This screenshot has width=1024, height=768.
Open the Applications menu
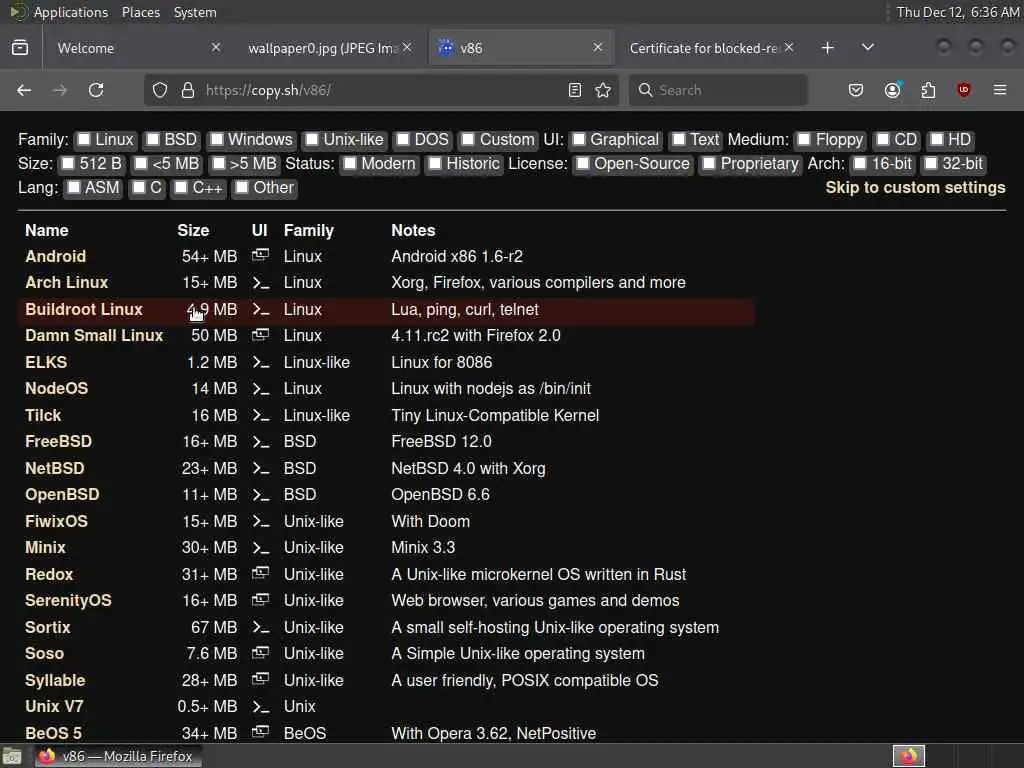[71, 12]
